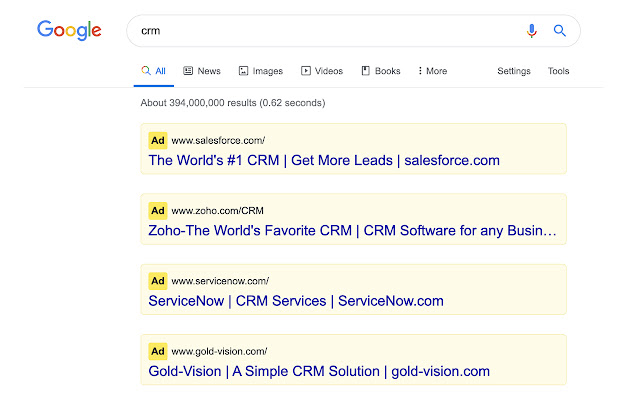Click the About 394,000,000 results text
The image size is (640, 400).
233,103
